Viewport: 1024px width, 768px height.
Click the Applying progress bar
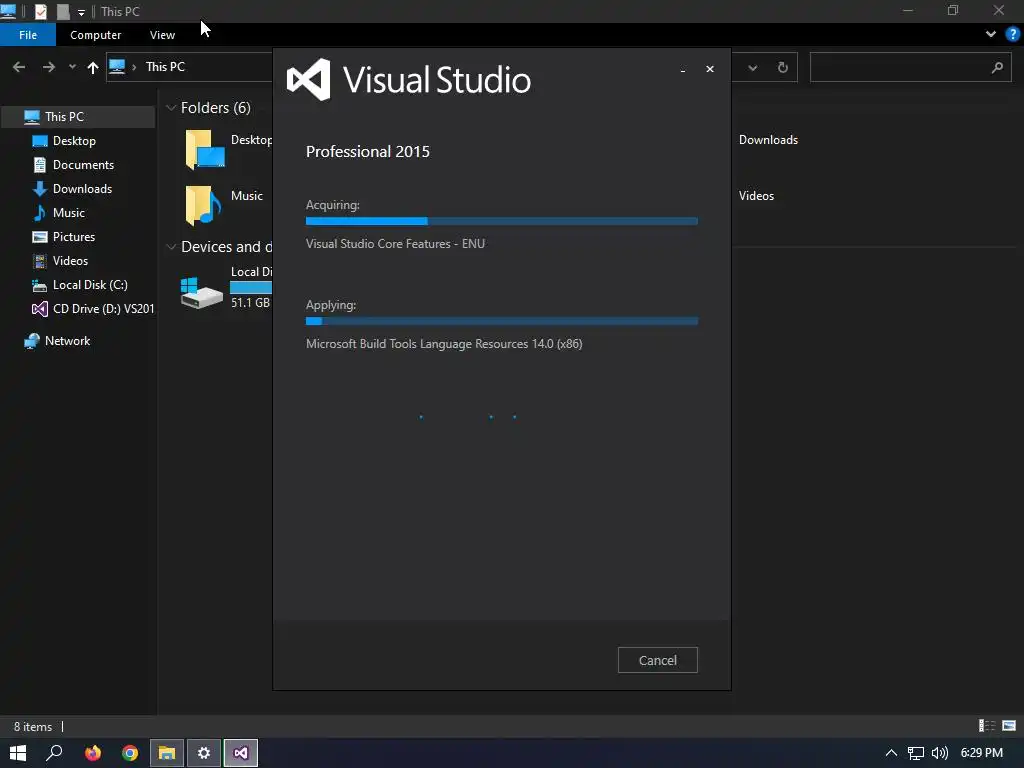pyautogui.click(x=502, y=321)
